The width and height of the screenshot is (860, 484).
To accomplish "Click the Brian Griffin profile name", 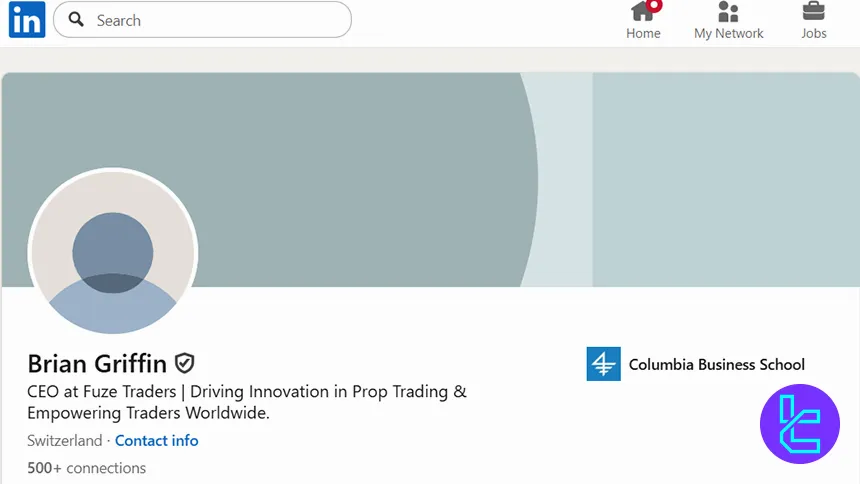I will pos(97,363).
